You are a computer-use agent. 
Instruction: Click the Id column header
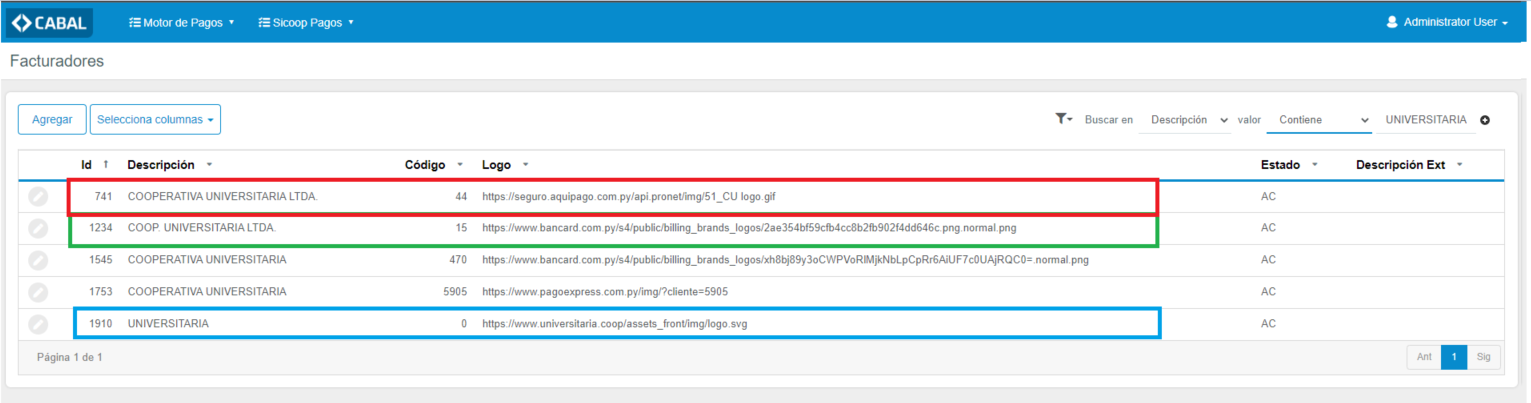87,165
